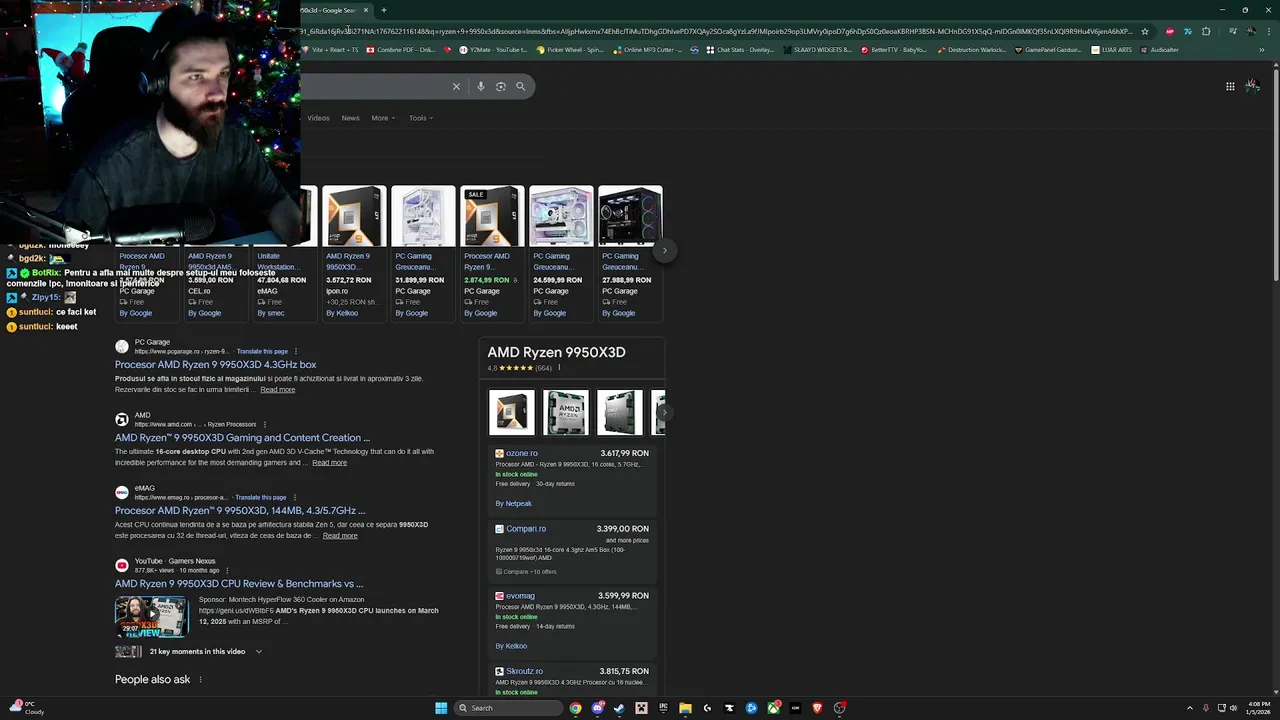Clear the Google search box with X

[x=456, y=86]
